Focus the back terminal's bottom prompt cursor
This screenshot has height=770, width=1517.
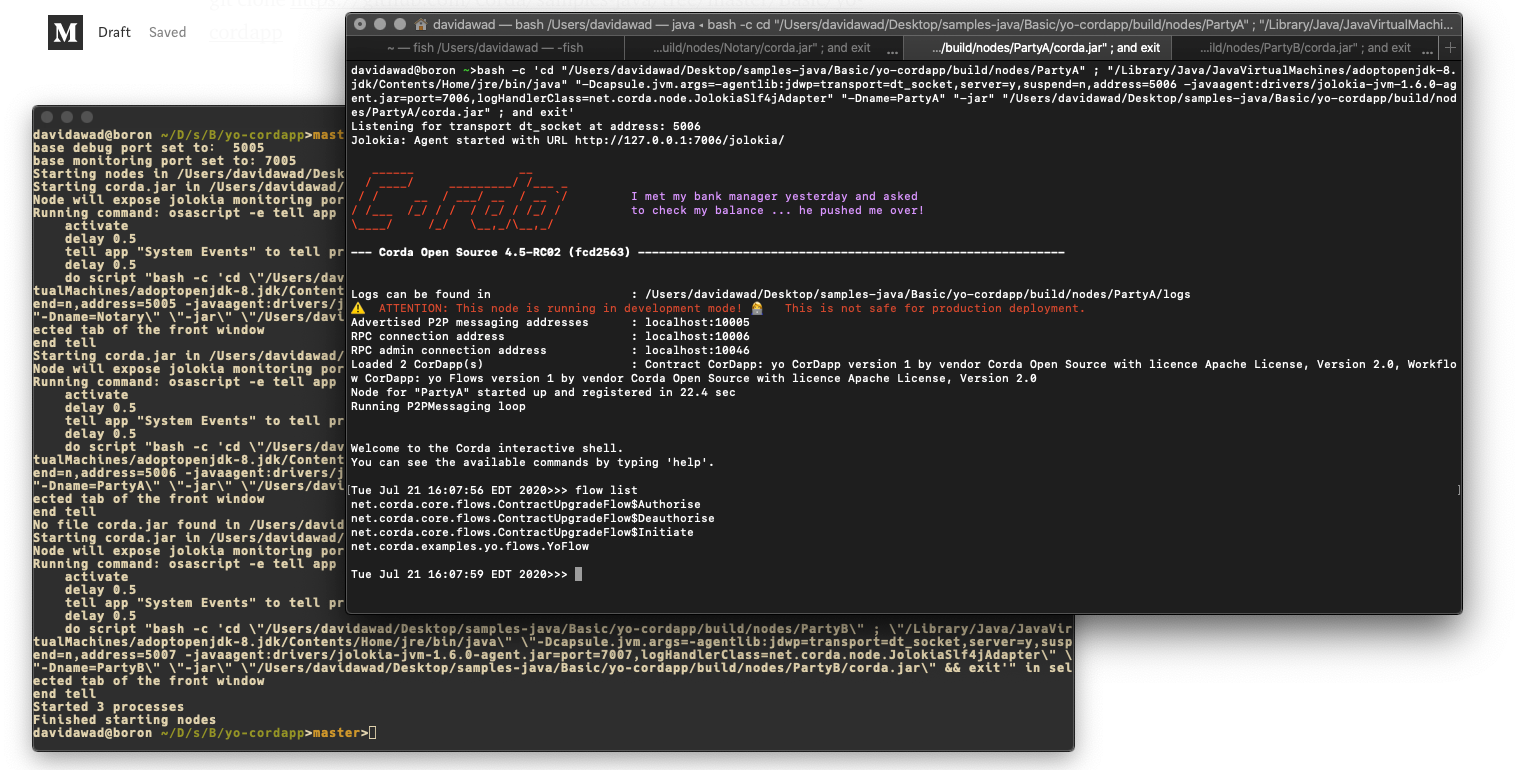tap(372, 733)
